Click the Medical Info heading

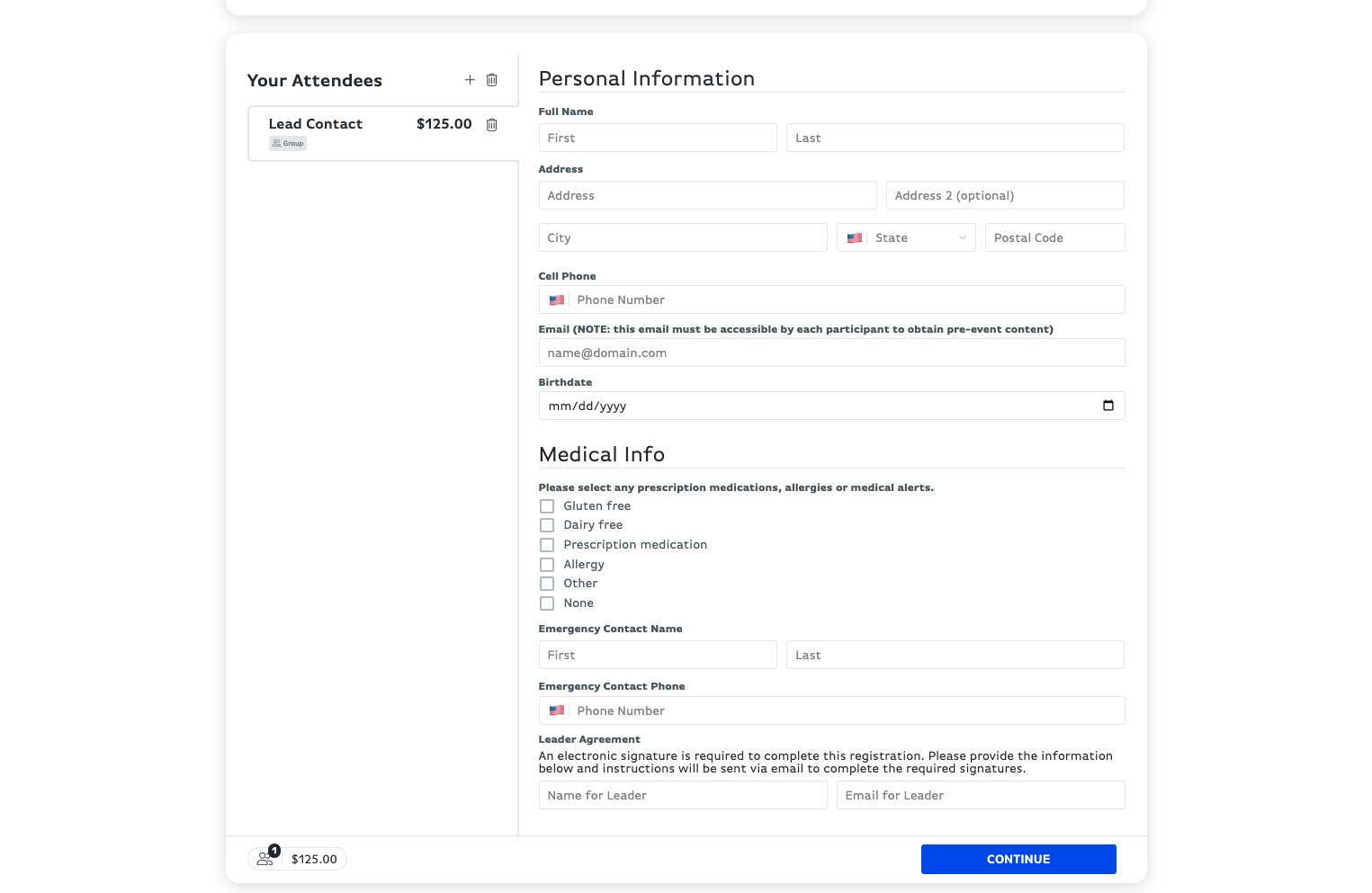(602, 454)
